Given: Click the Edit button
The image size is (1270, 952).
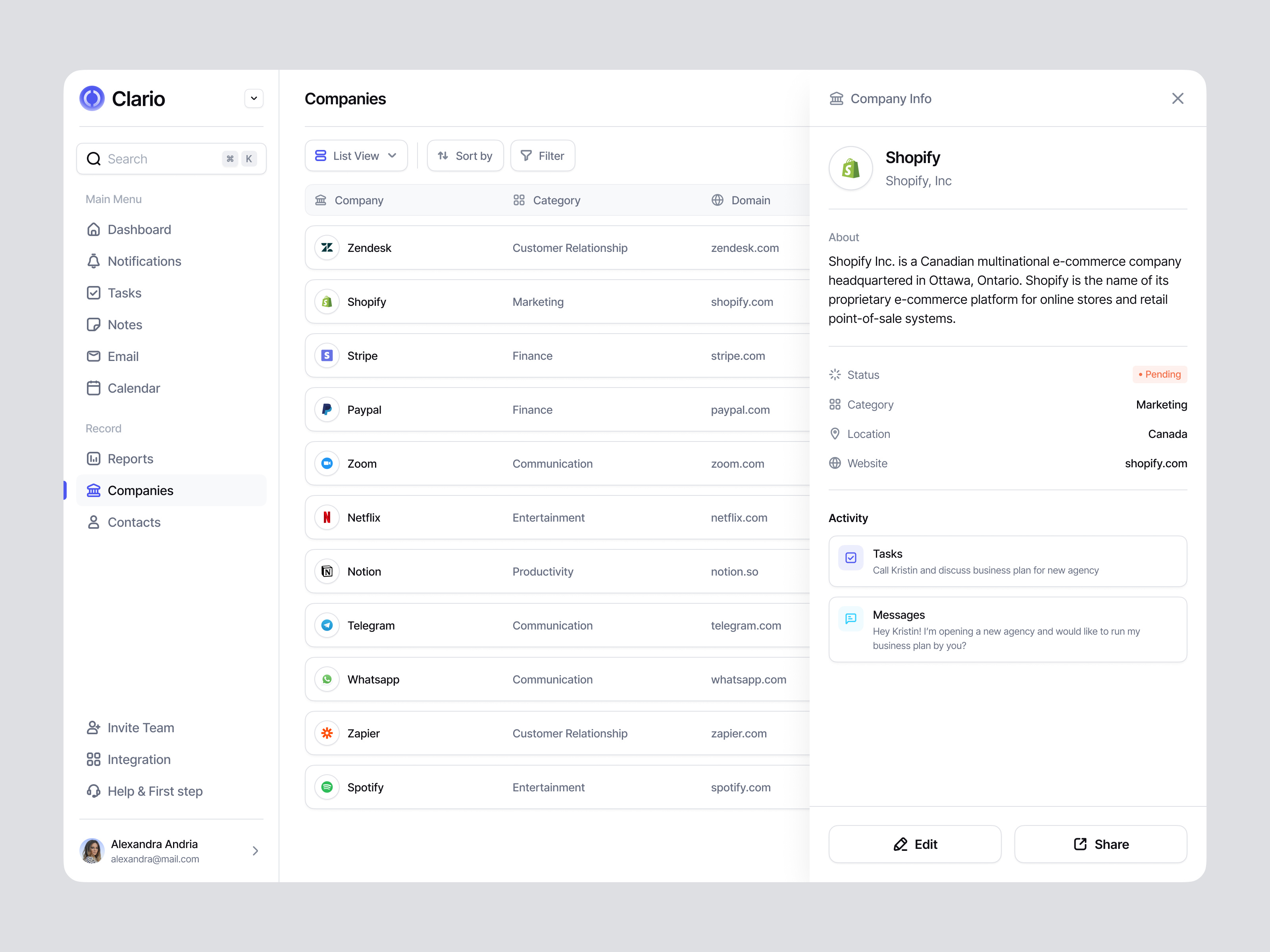Looking at the screenshot, I should 915,844.
